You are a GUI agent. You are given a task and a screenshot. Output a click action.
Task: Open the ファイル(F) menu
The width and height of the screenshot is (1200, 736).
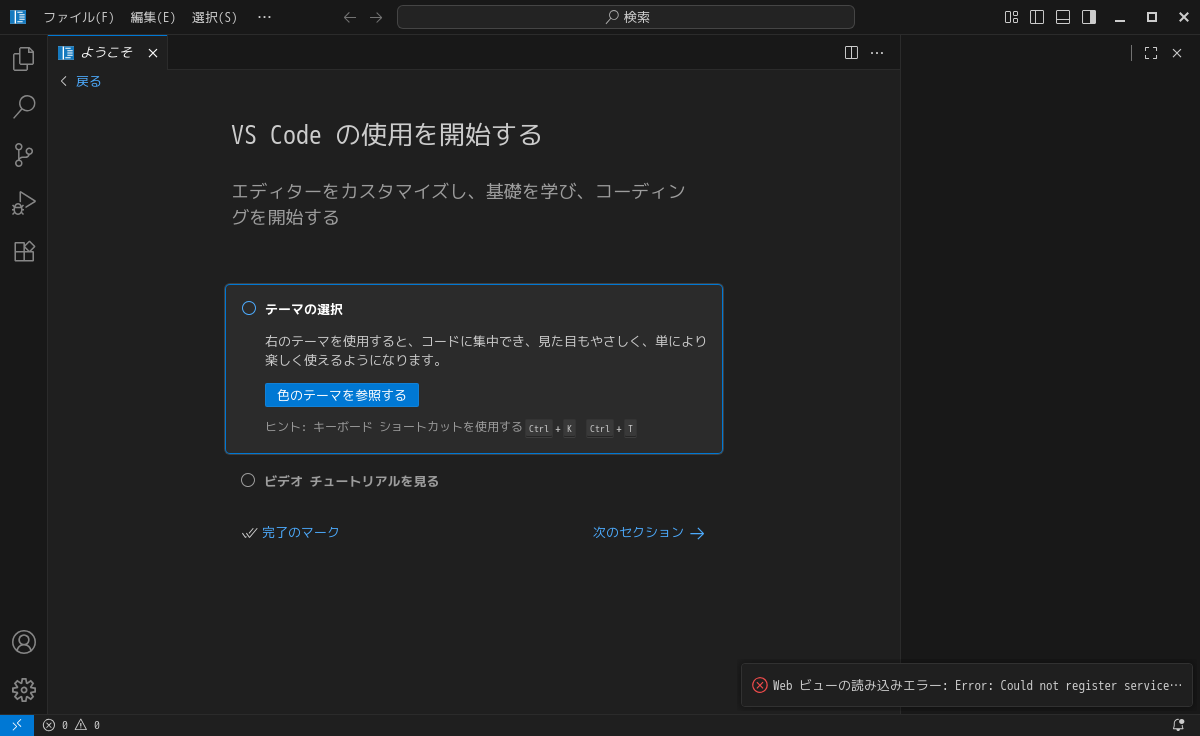79,17
